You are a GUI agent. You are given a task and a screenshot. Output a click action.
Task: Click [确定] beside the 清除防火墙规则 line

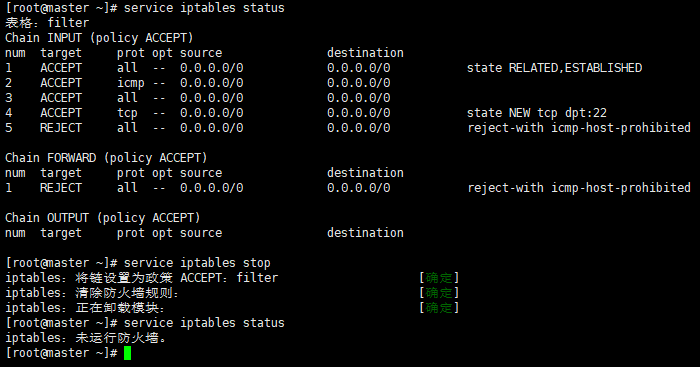point(439,293)
